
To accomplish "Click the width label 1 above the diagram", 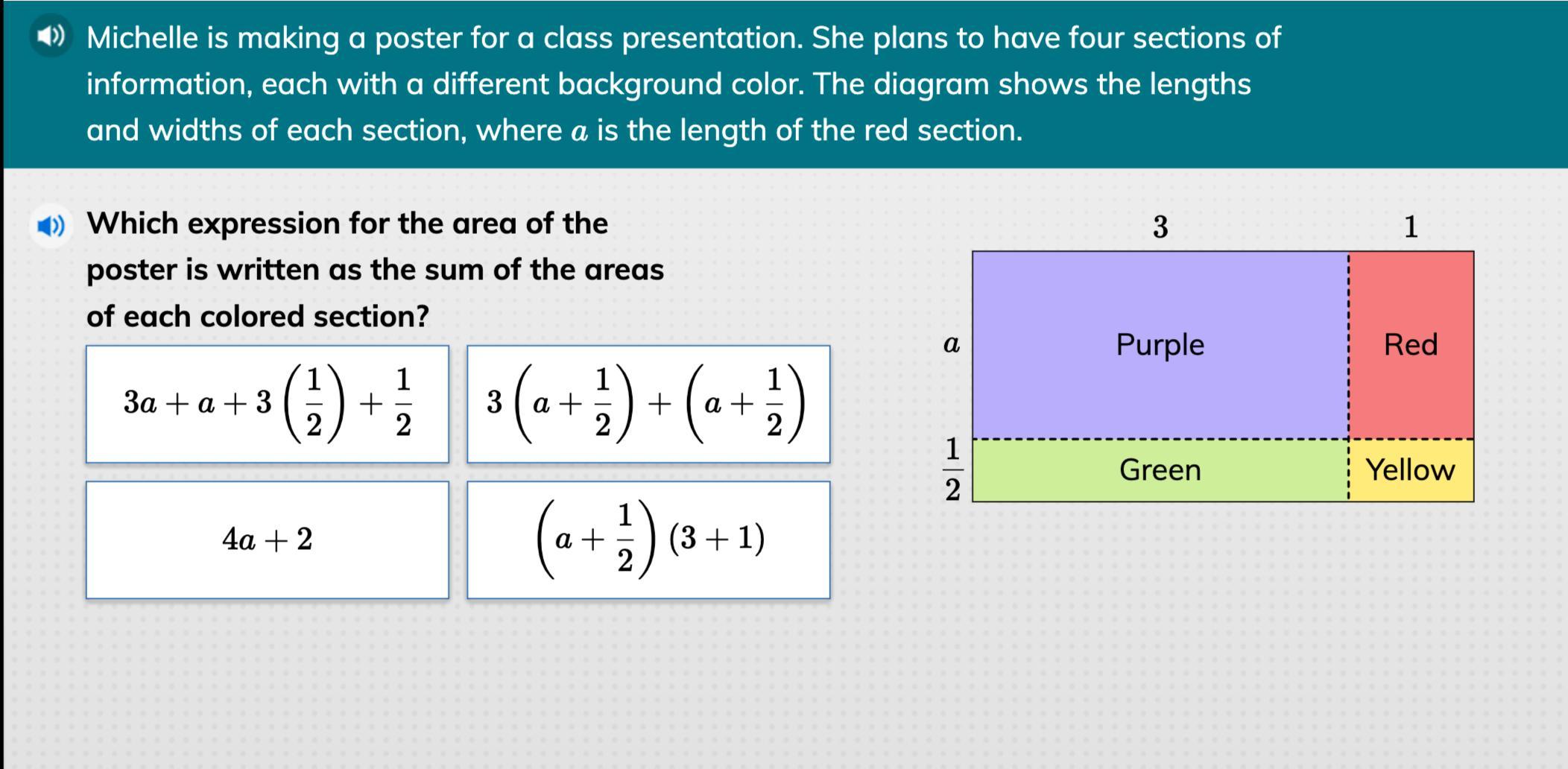I will tap(1411, 227).
